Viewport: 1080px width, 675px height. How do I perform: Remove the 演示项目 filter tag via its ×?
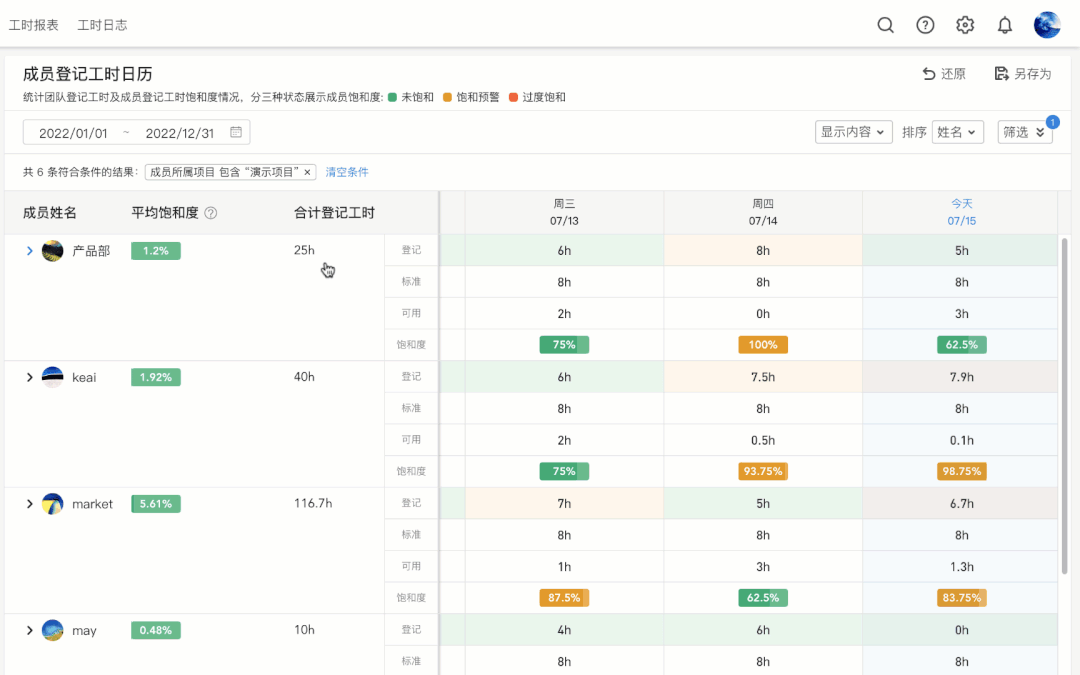pos(307,171)
